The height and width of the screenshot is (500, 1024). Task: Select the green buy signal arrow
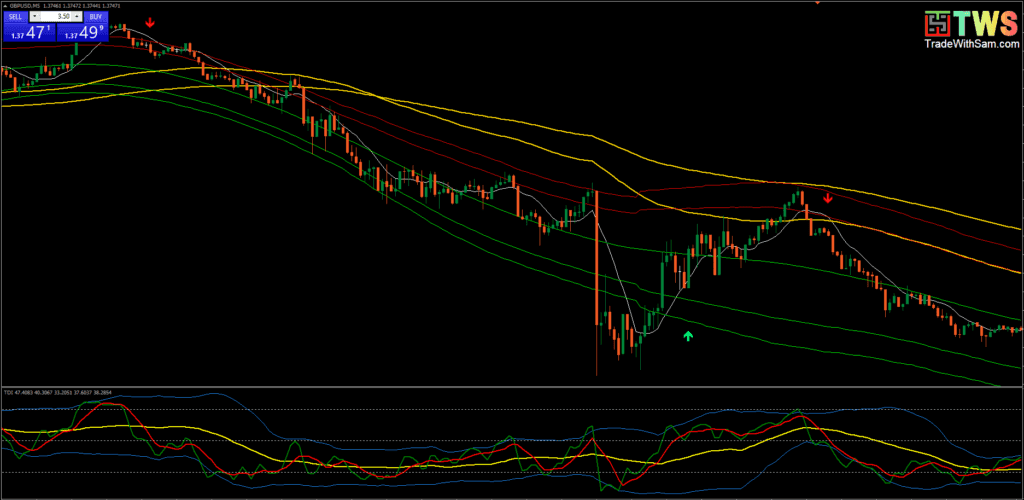[x=688, y=336]
